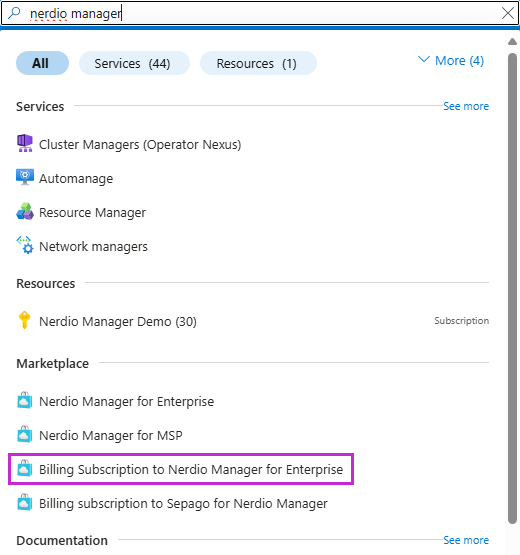Click Billing subscription to Sepago bag icon
Image resolution: width=520 pixels, height=555 pixels.
(x=25, y=502)
